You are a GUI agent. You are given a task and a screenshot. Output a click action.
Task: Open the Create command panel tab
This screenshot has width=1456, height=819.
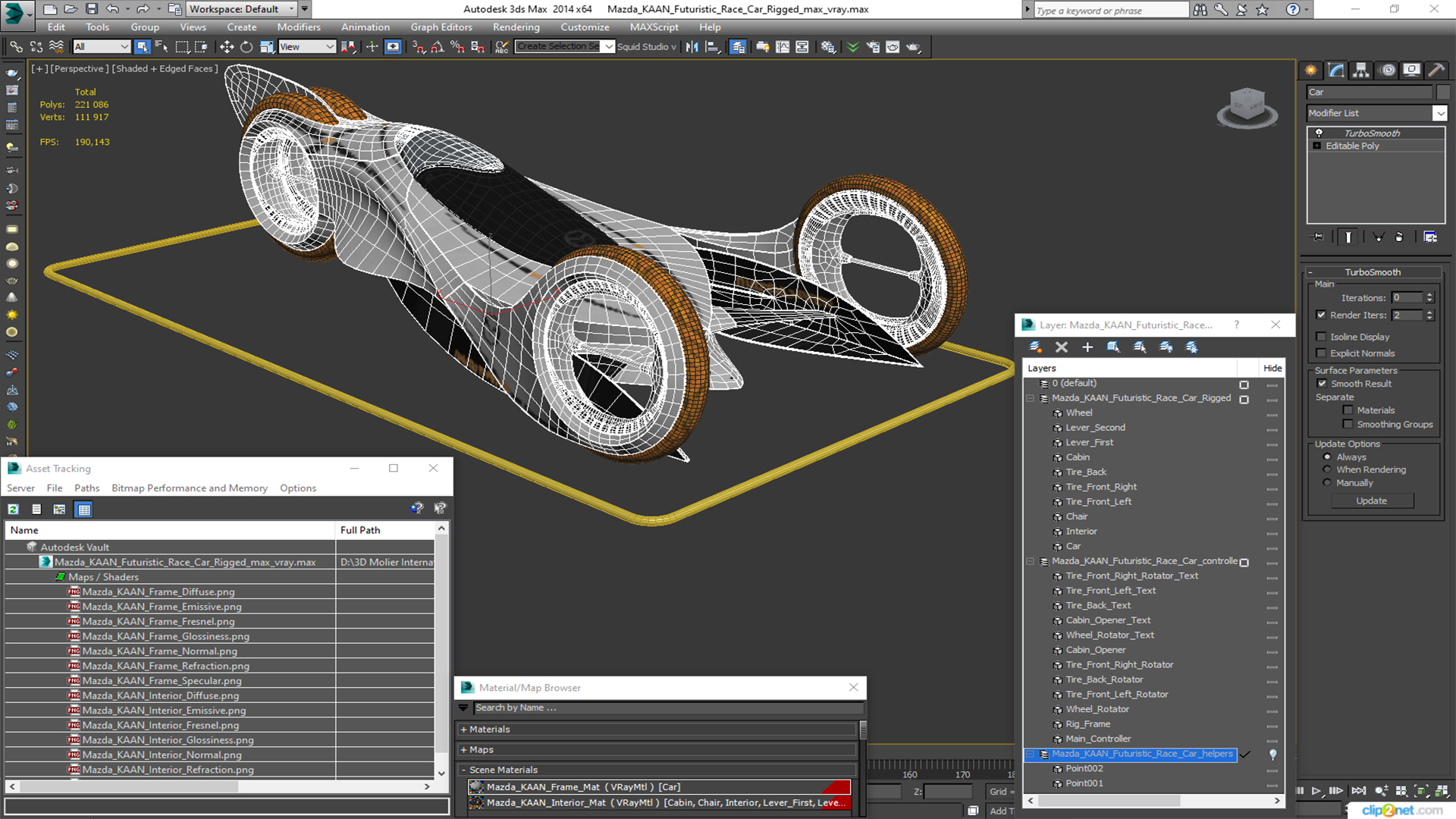(1311, 71)
